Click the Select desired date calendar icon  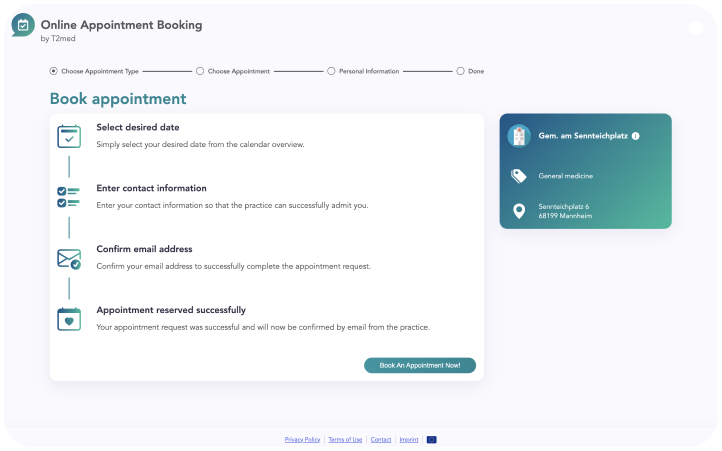pyautogui.click(x=69, y=136)
